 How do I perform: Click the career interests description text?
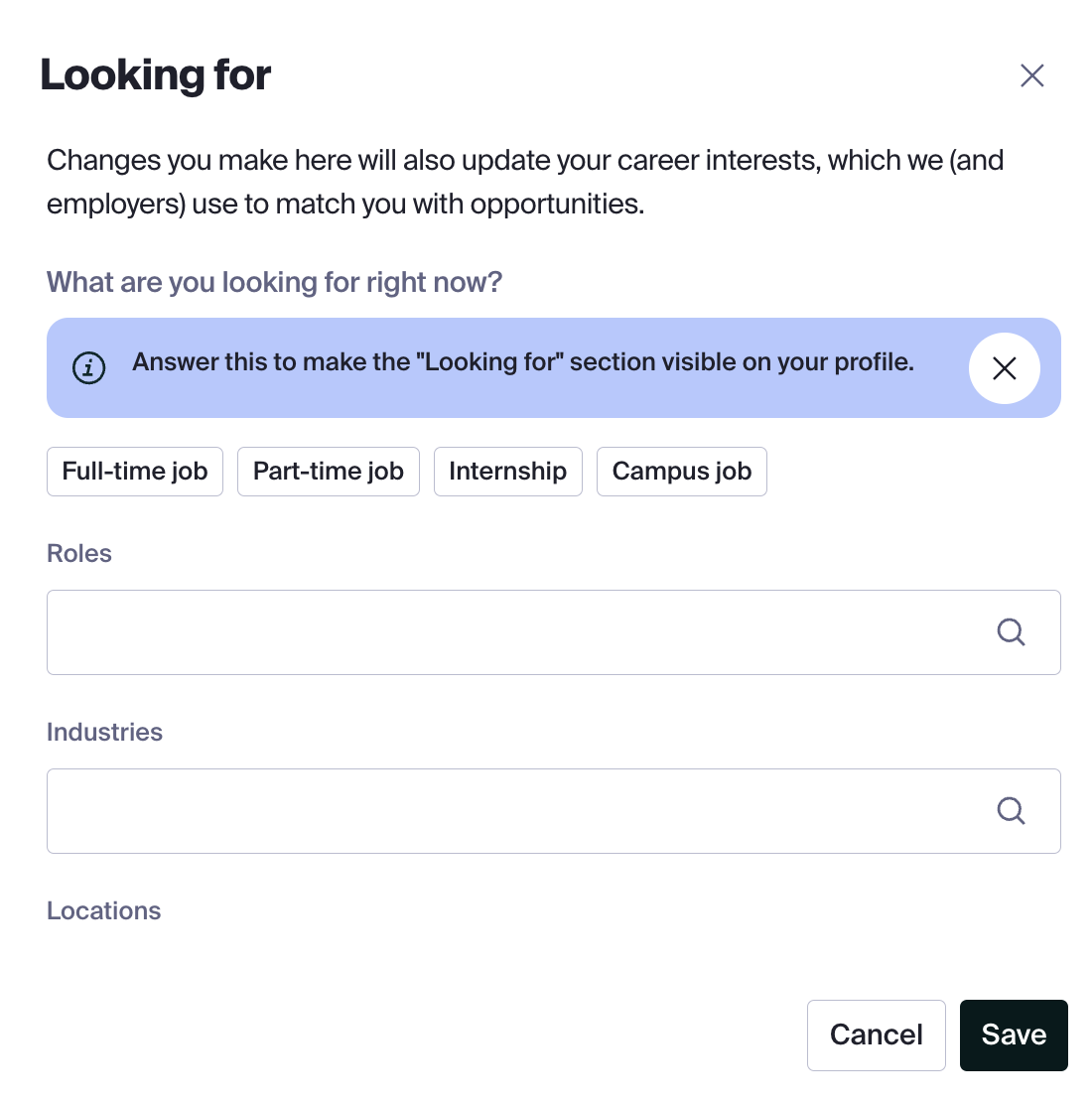pyautogui.click(x=525, y=183)
